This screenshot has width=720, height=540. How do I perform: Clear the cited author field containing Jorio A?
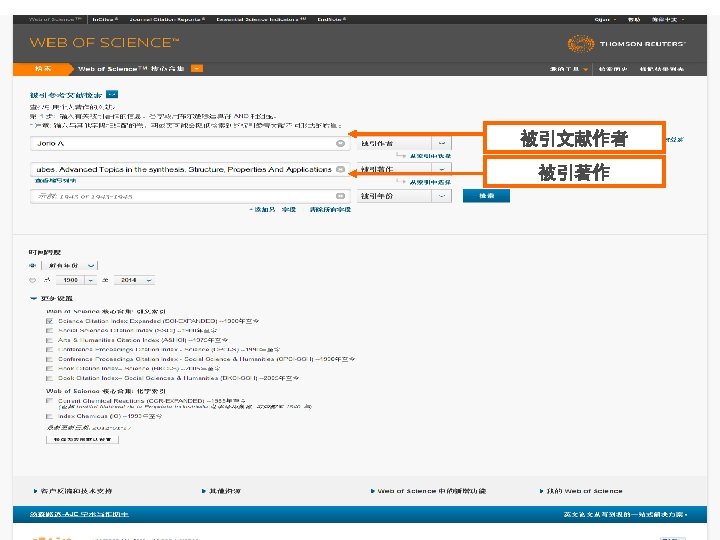click(340, 144)
